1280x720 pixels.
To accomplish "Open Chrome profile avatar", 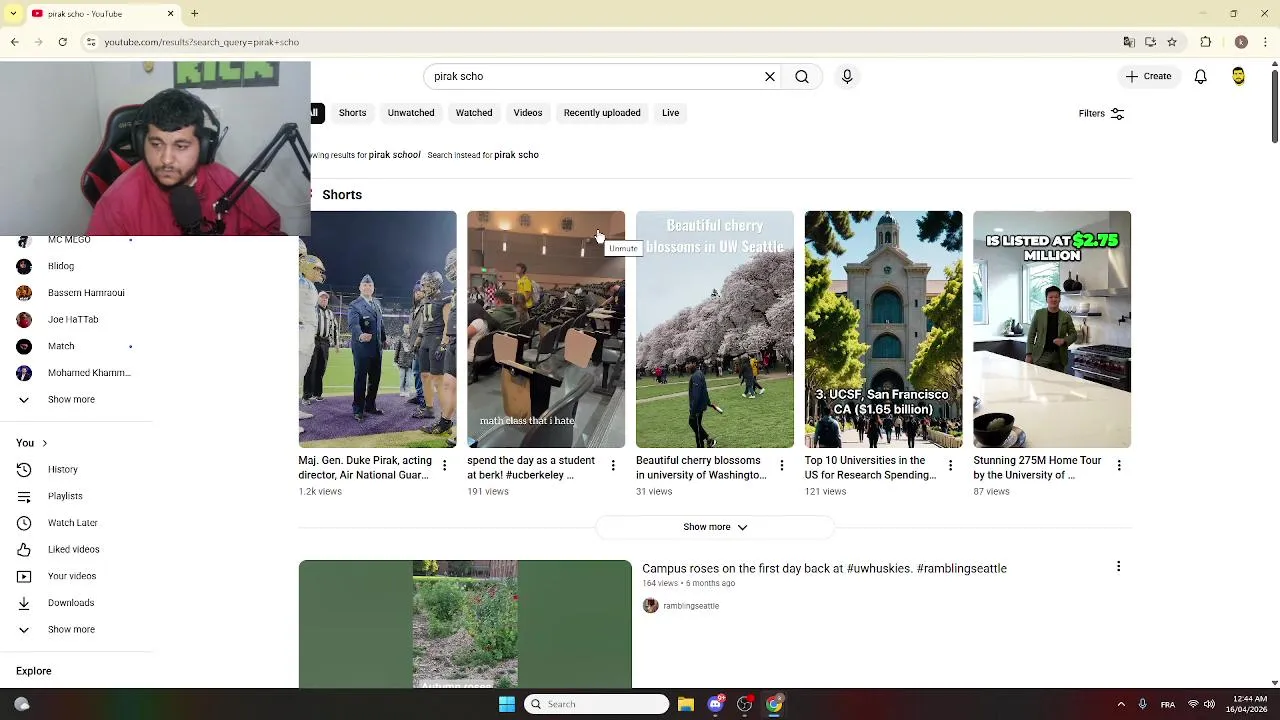I will coord(1241,42).
